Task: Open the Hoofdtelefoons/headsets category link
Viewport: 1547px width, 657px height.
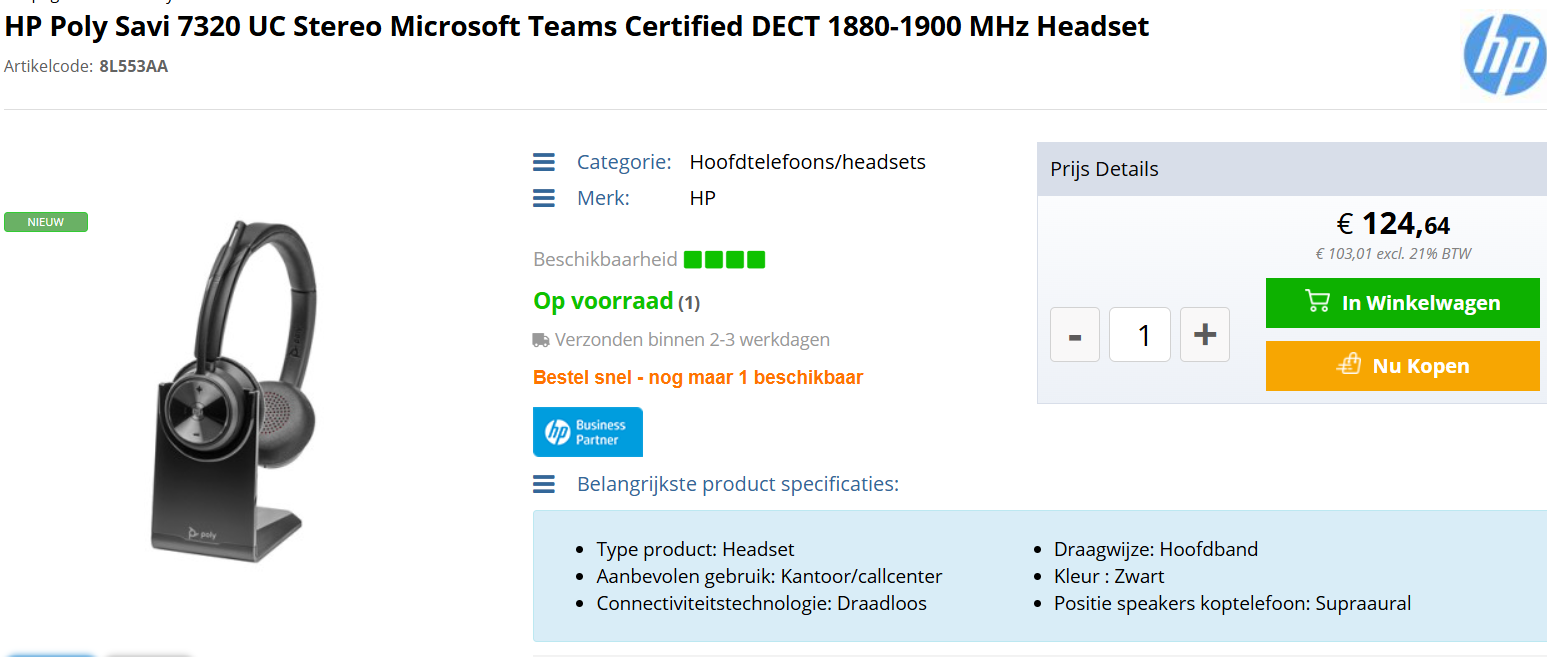Action: (x=808, y=162)
